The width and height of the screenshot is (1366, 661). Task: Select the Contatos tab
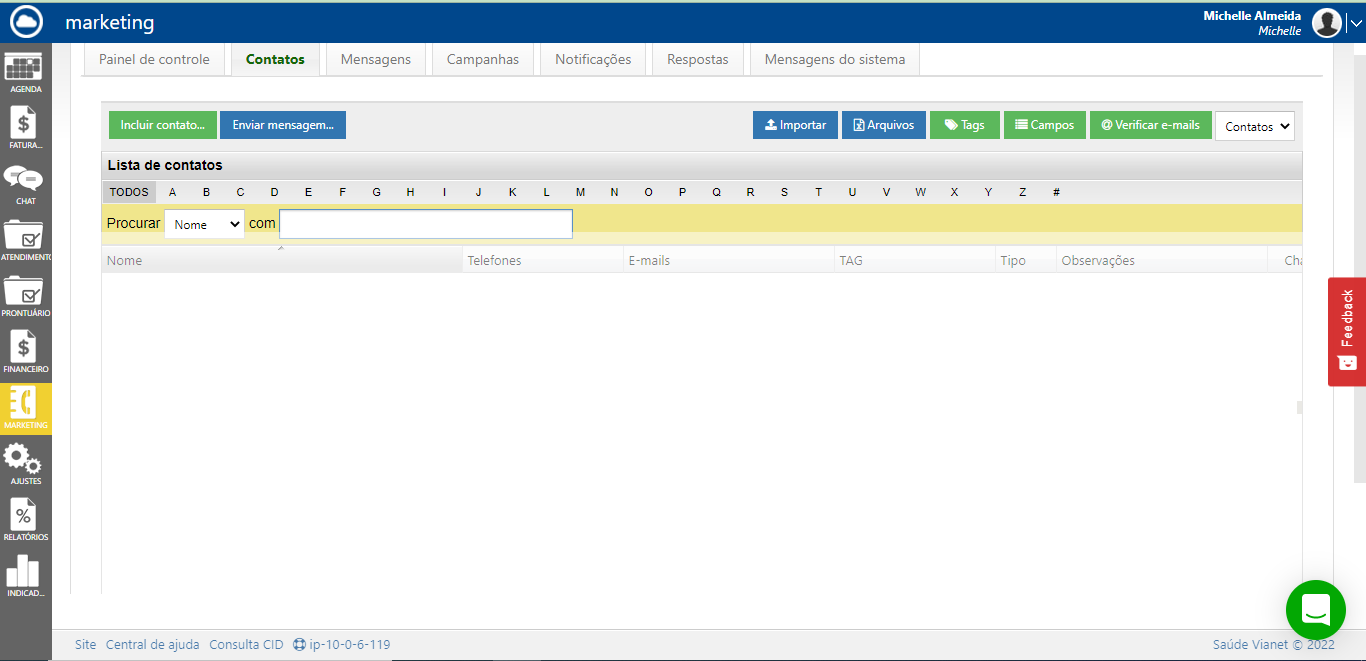click(x=275, y=59)
